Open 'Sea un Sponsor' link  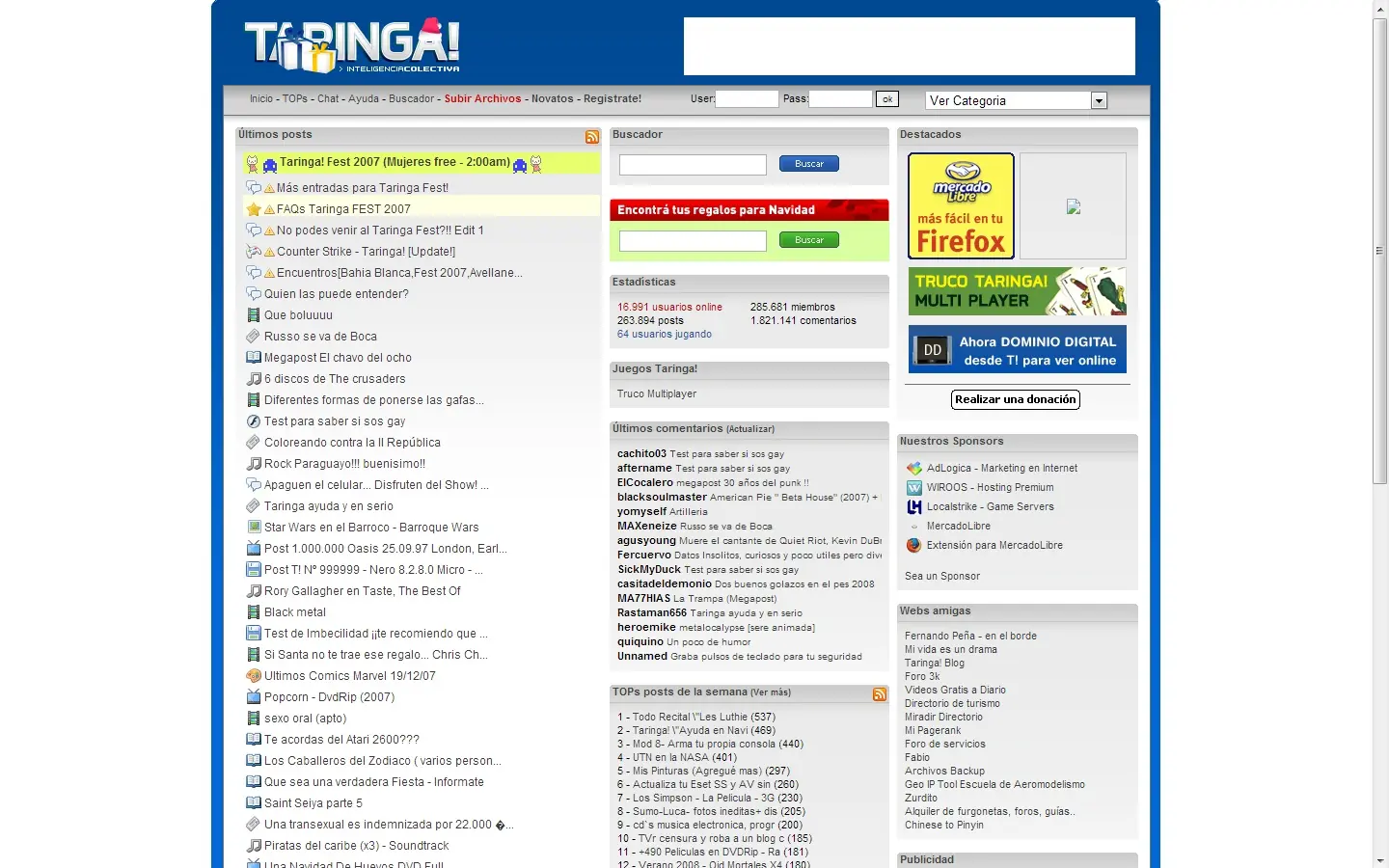click(942, 577)
